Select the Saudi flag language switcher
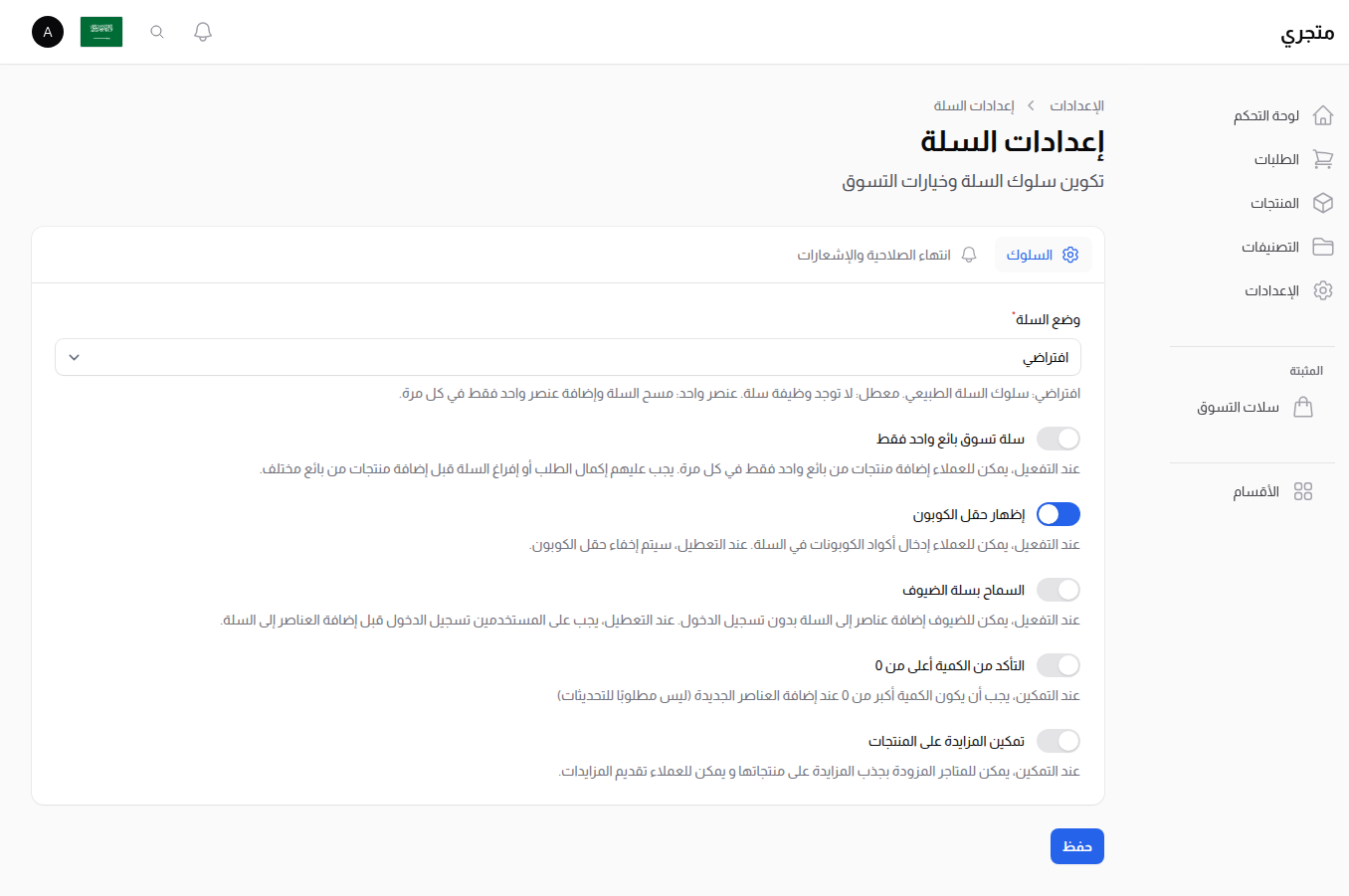The width and height of the screenshot is (1349, 896). (x=101, y=32)
